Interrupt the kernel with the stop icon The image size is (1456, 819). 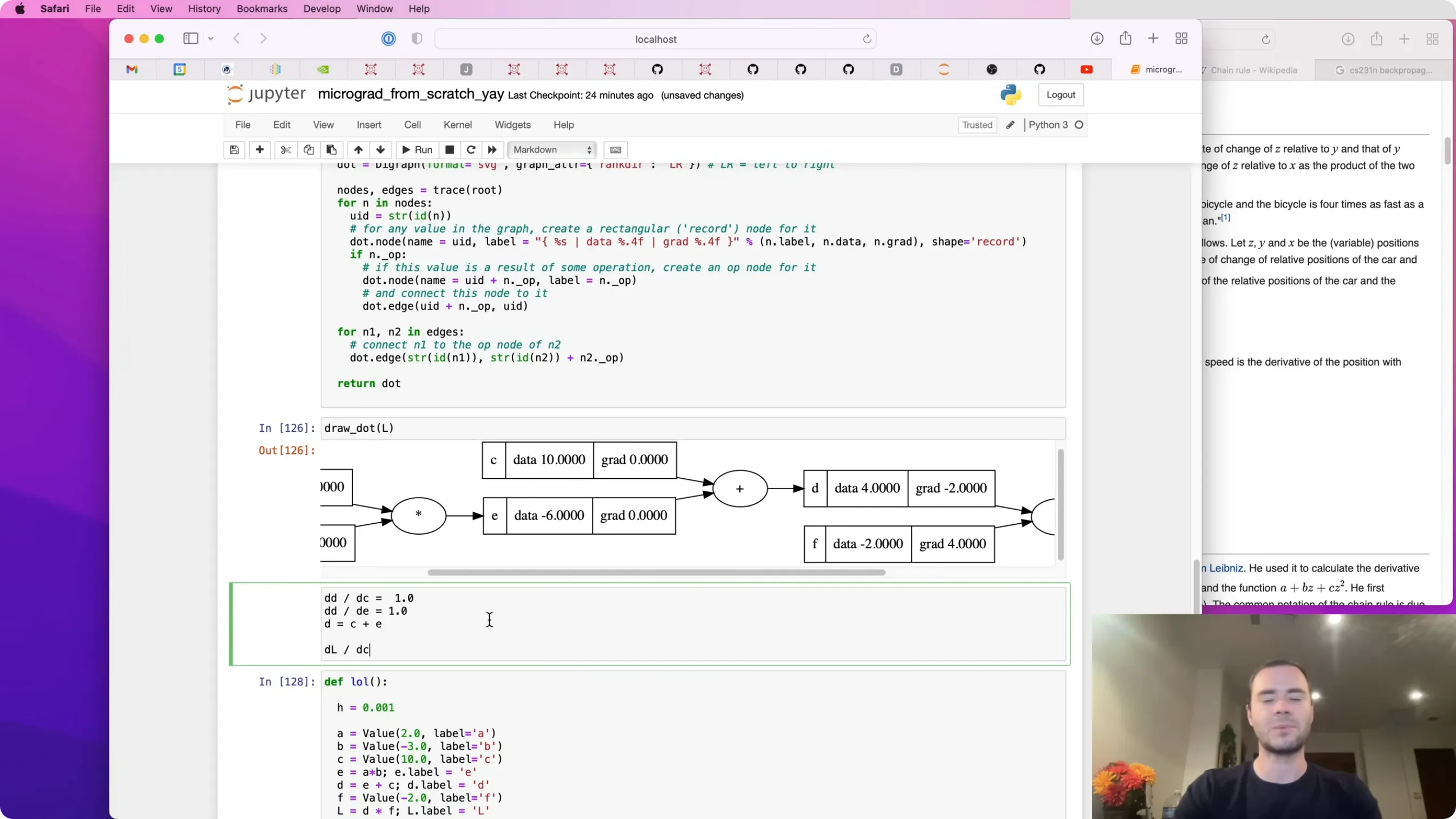point(450,150)
